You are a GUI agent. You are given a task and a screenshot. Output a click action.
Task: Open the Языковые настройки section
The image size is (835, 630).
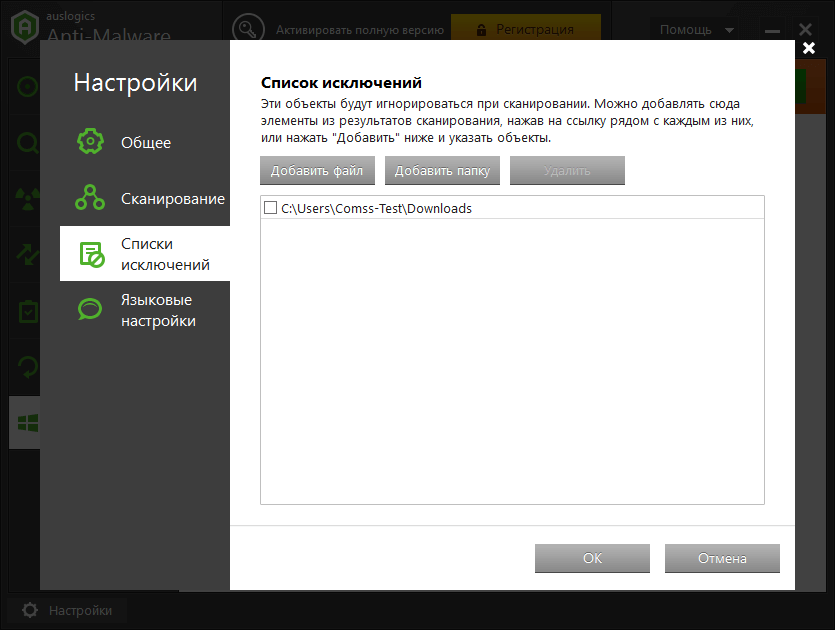point(145,310)
